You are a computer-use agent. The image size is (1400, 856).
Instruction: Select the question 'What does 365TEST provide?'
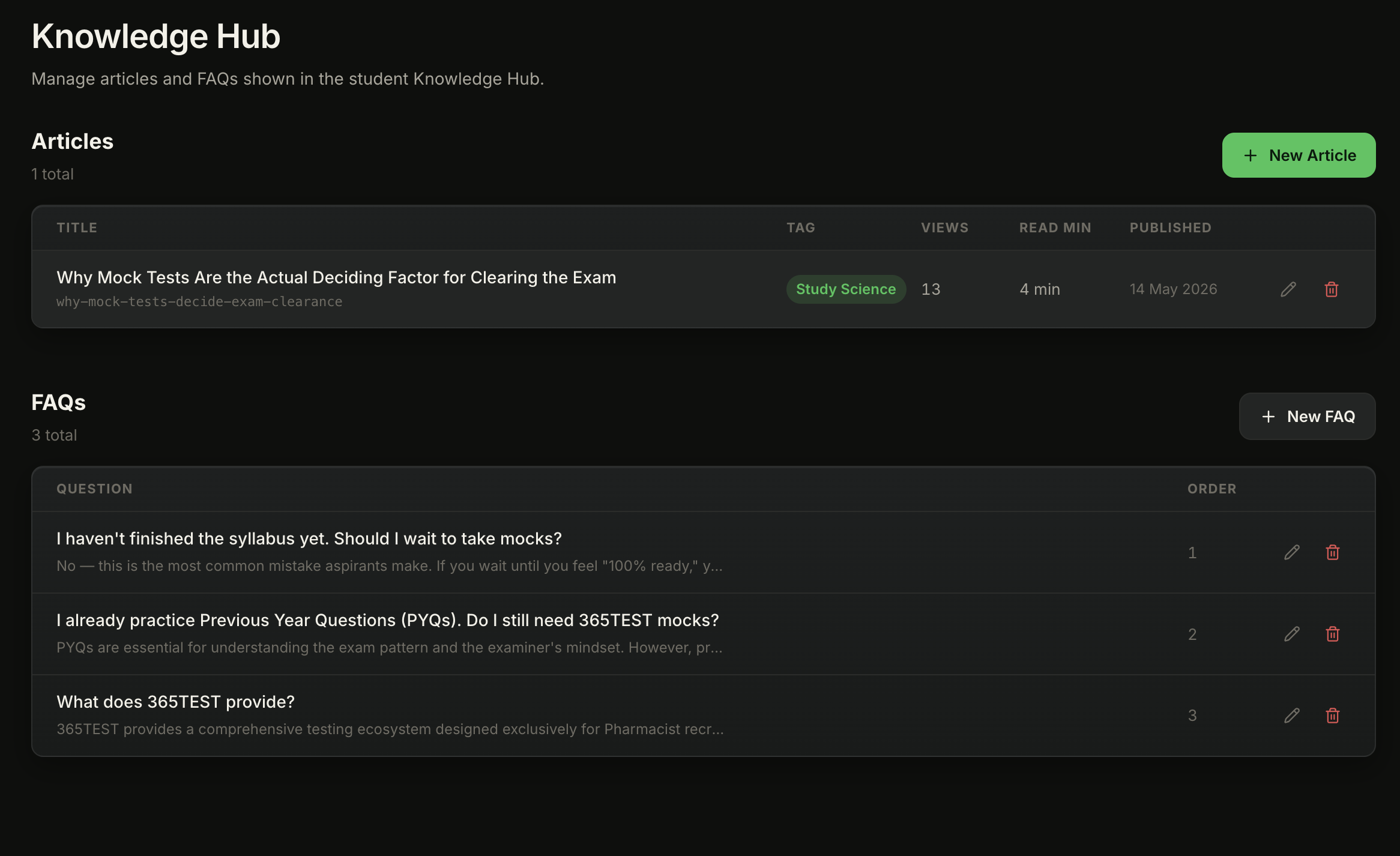click(176, 702)
